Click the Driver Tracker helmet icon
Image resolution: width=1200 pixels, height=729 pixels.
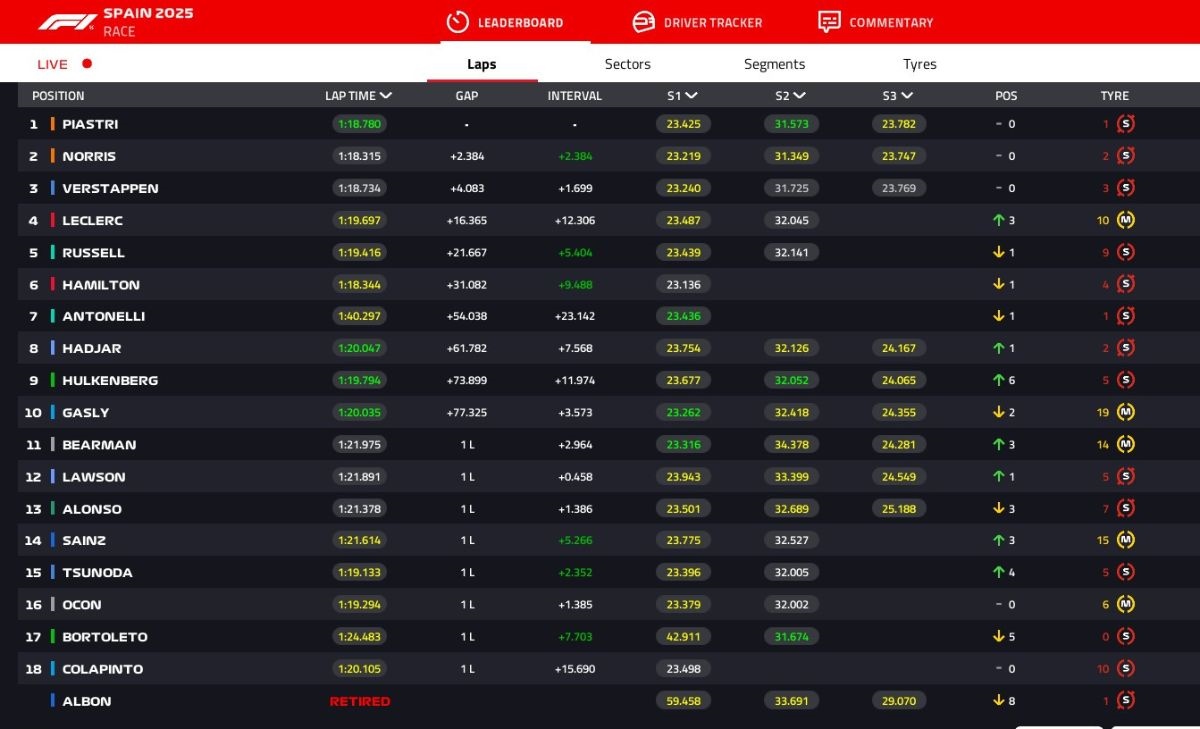[643, 22]
